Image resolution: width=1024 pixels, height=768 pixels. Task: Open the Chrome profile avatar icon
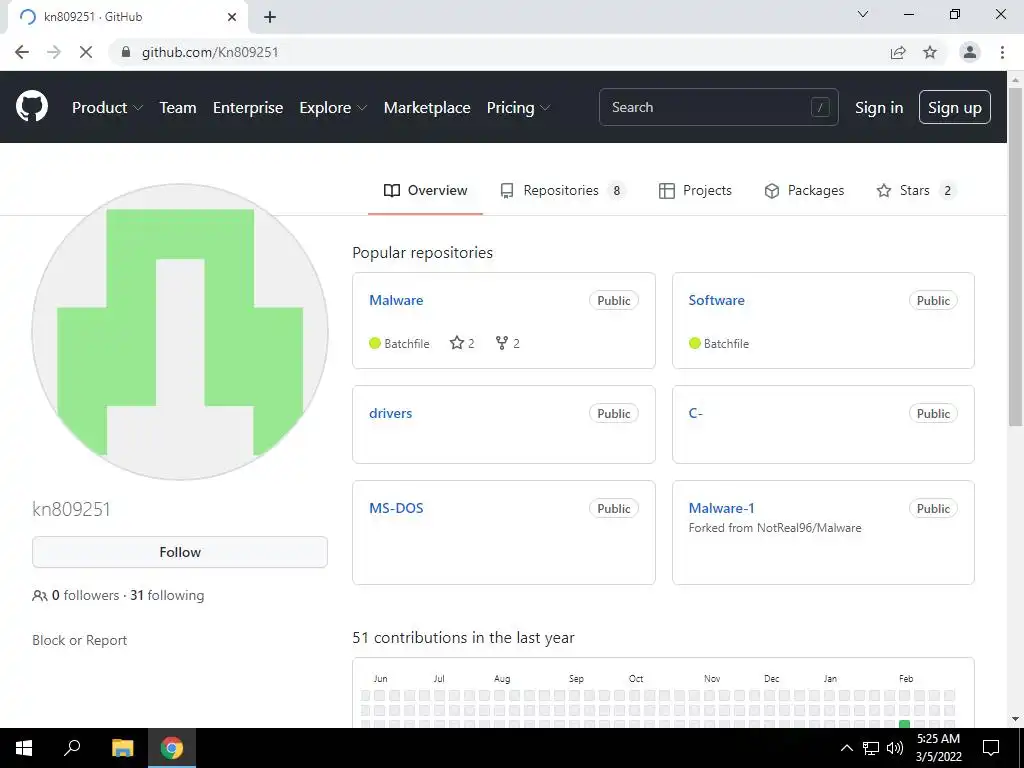(x=970, y=52)
